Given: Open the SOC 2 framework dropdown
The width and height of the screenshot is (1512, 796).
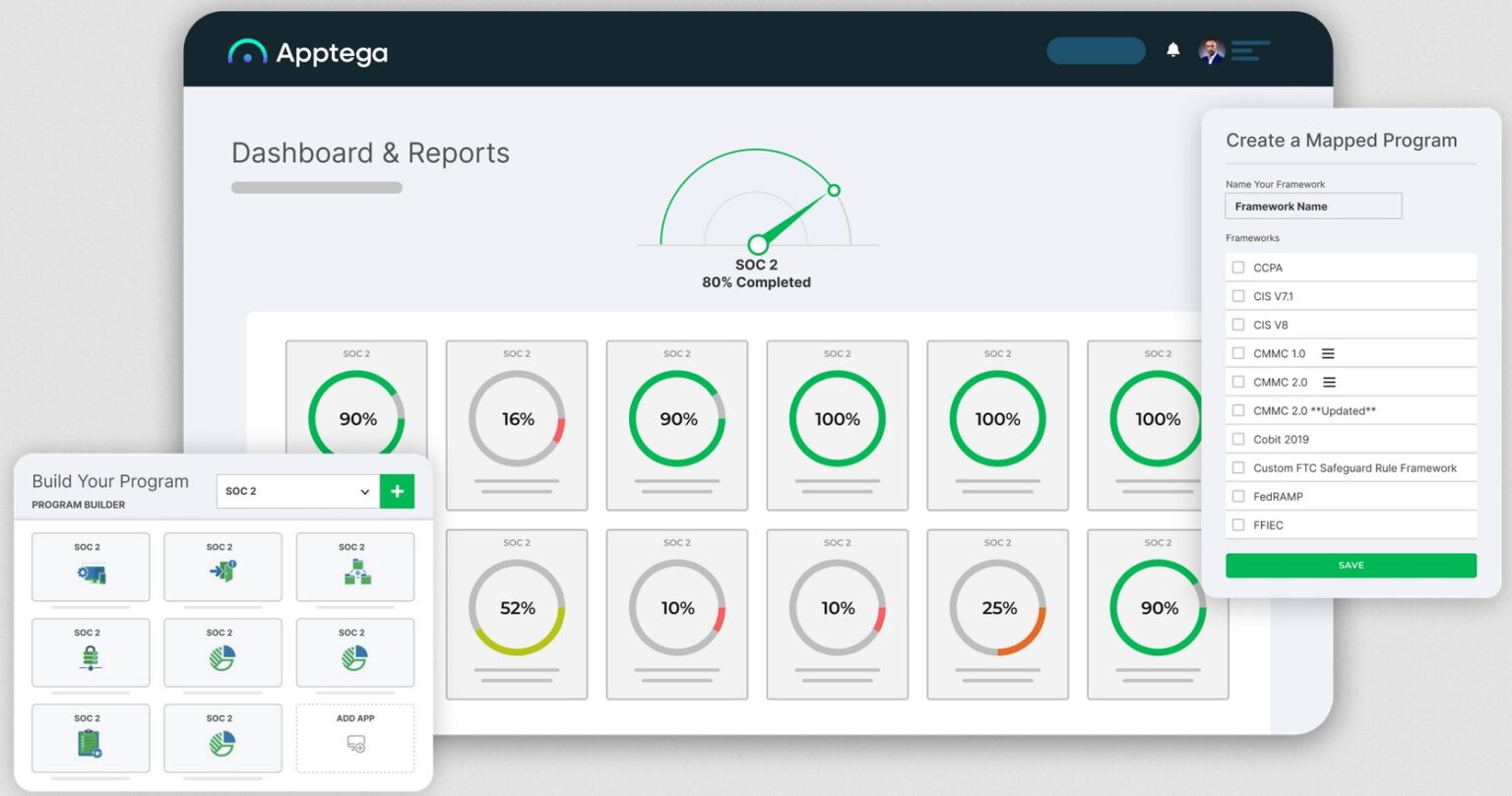Looking at the screenshot, I should click(296, 490).
